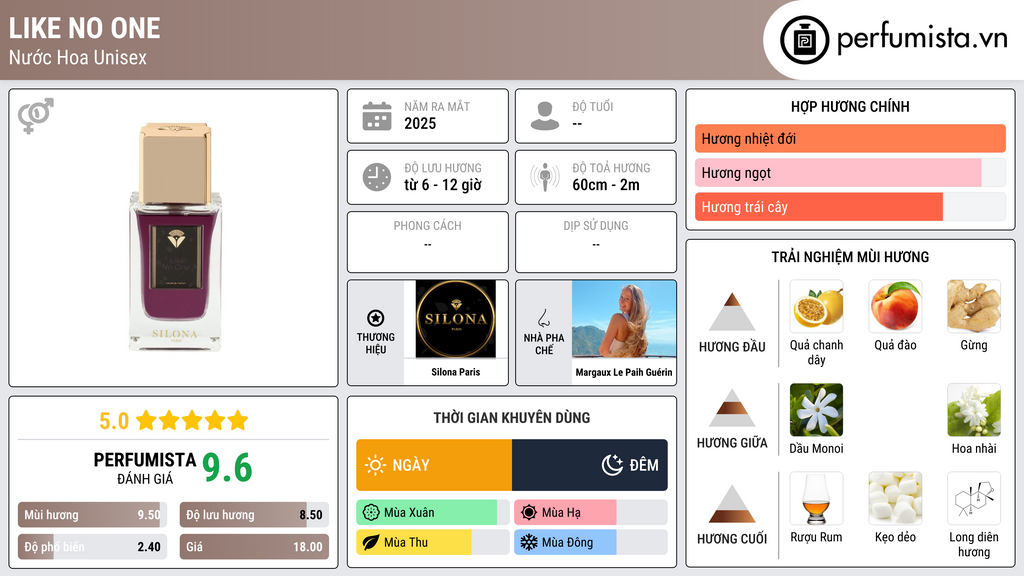
Task: Select the Hoa nhài jasmine image
Action: (x=974, y=409)
